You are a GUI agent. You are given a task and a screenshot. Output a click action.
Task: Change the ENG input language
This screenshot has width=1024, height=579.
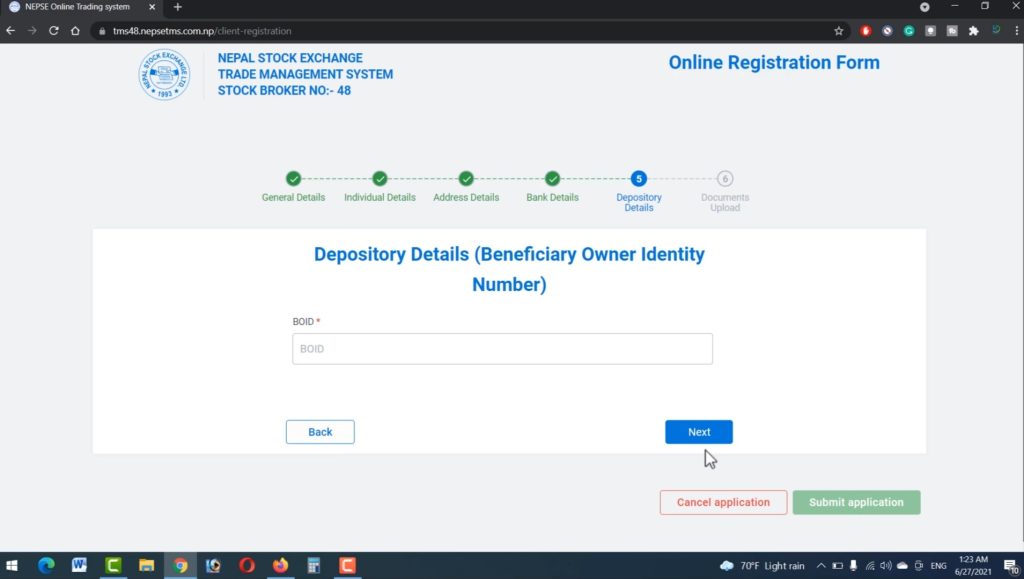pos(938,566)
